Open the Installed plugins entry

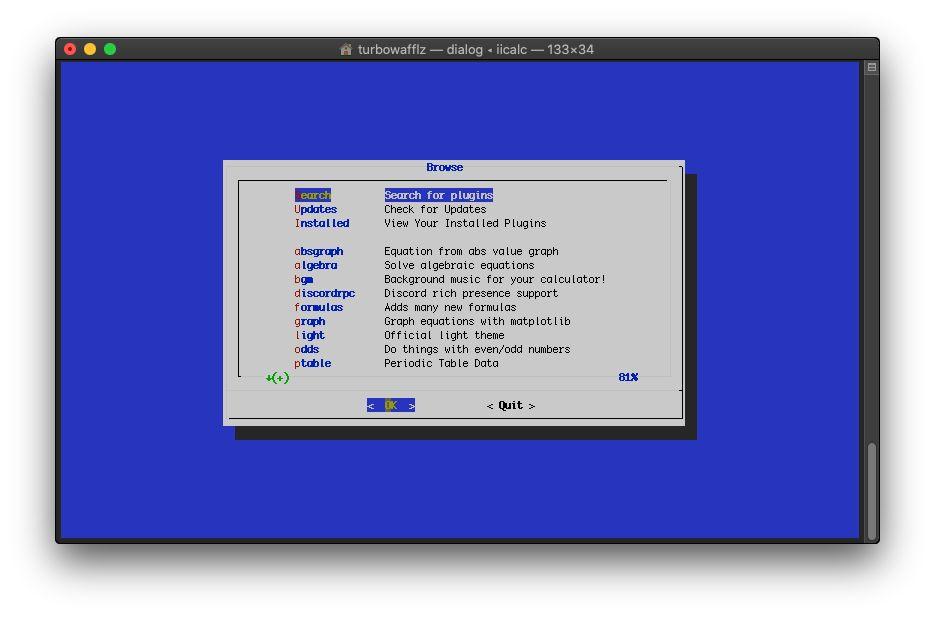tap(322, 223)
